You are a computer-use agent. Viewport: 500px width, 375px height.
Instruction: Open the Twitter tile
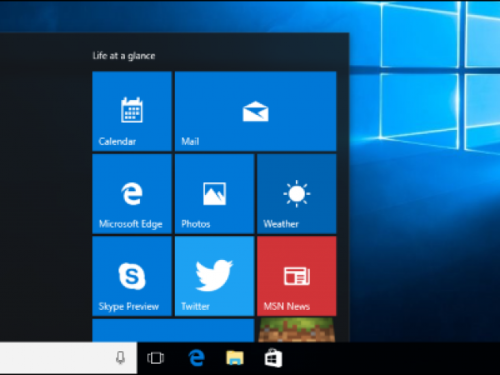coord(214,276)
